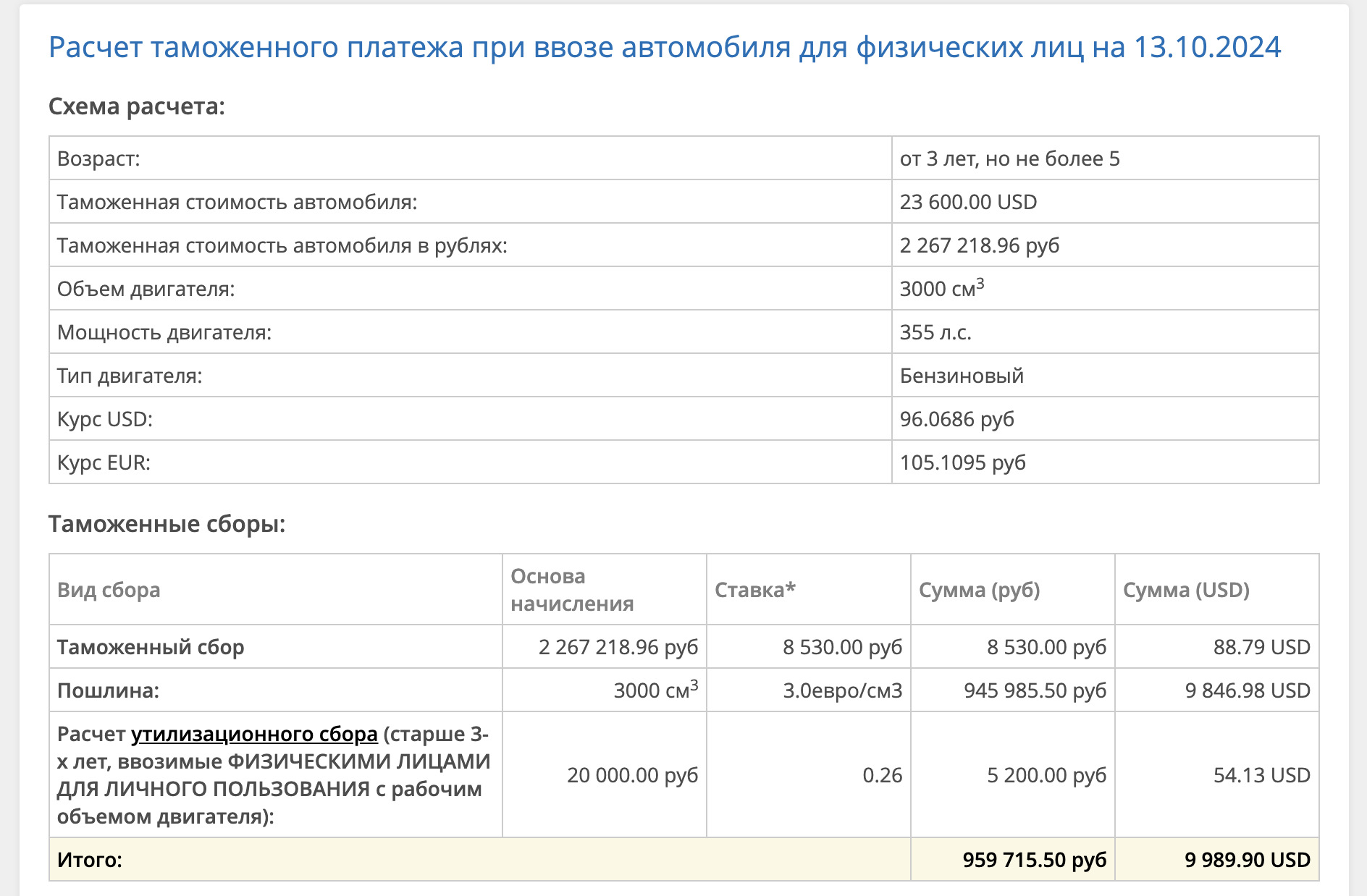1367x896 pixels.
Task: Click the Схема расчета heading
Action: 137,106
